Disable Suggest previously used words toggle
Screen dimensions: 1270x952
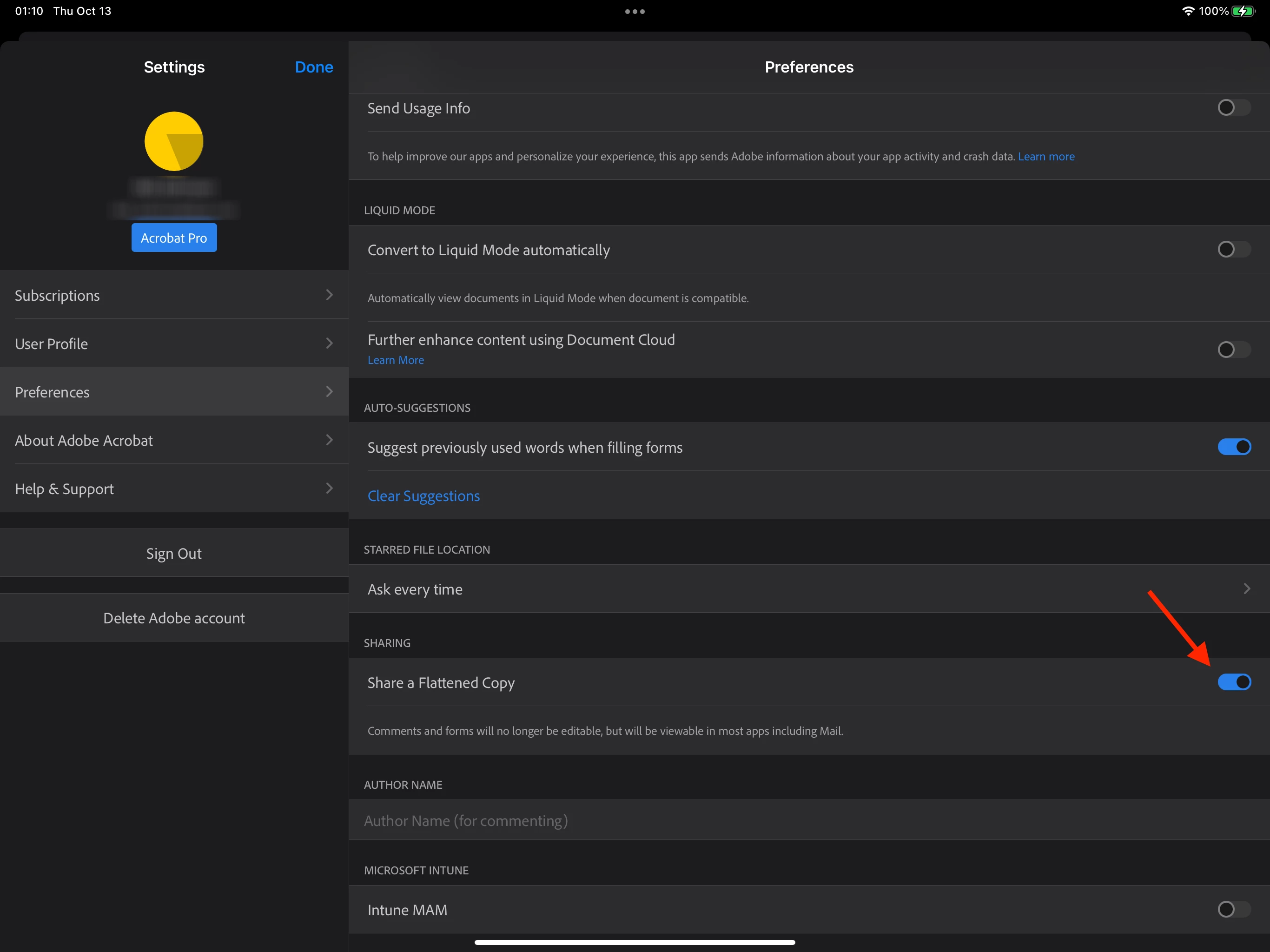[x=1233, y=447]
